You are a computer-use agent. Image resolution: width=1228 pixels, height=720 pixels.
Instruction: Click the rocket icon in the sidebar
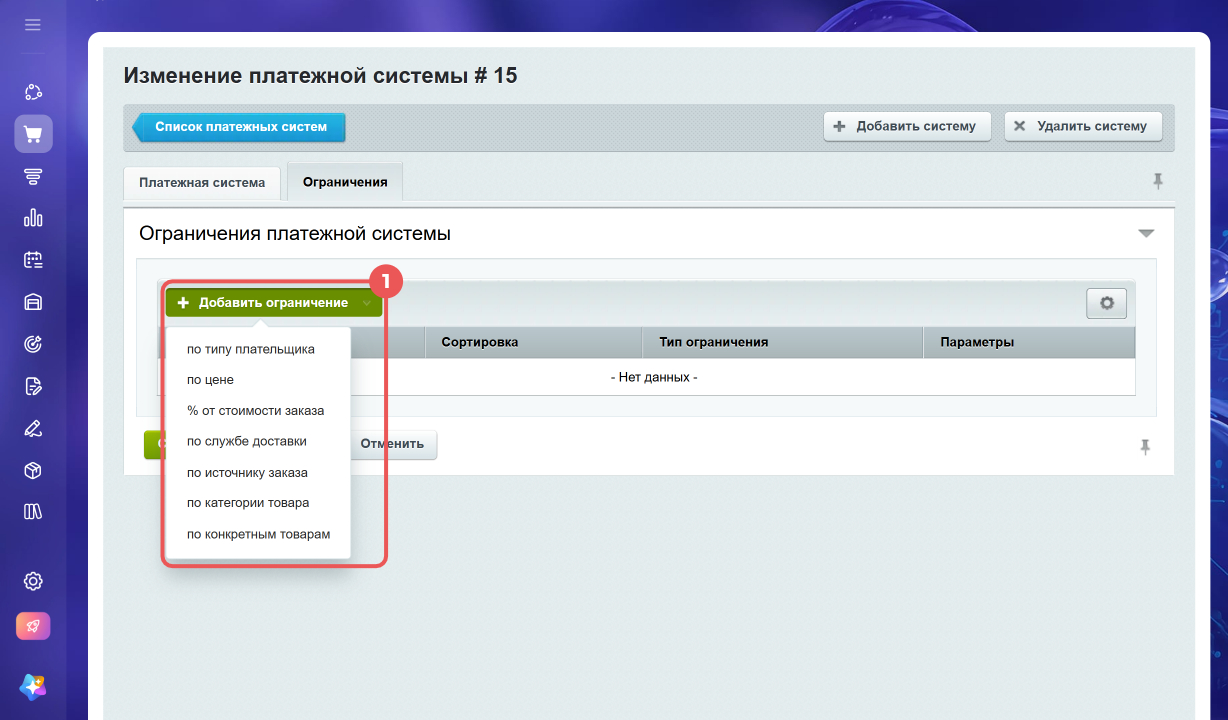pyautogui.click(x=33, y=626)
